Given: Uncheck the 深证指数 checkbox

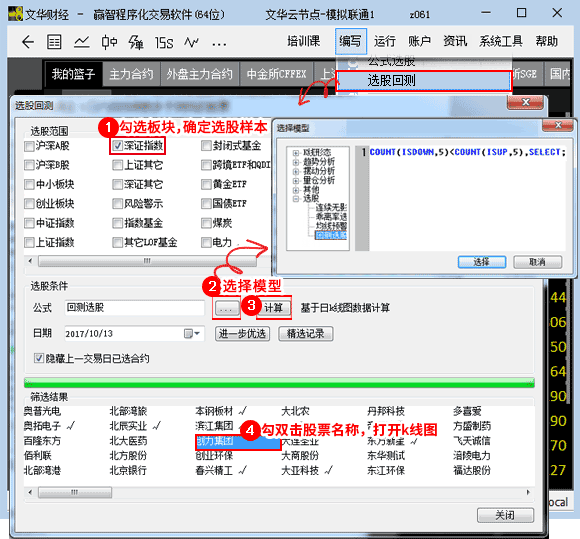Looking at the screenshot, I should pyautogui.click(x=117, y=146).
